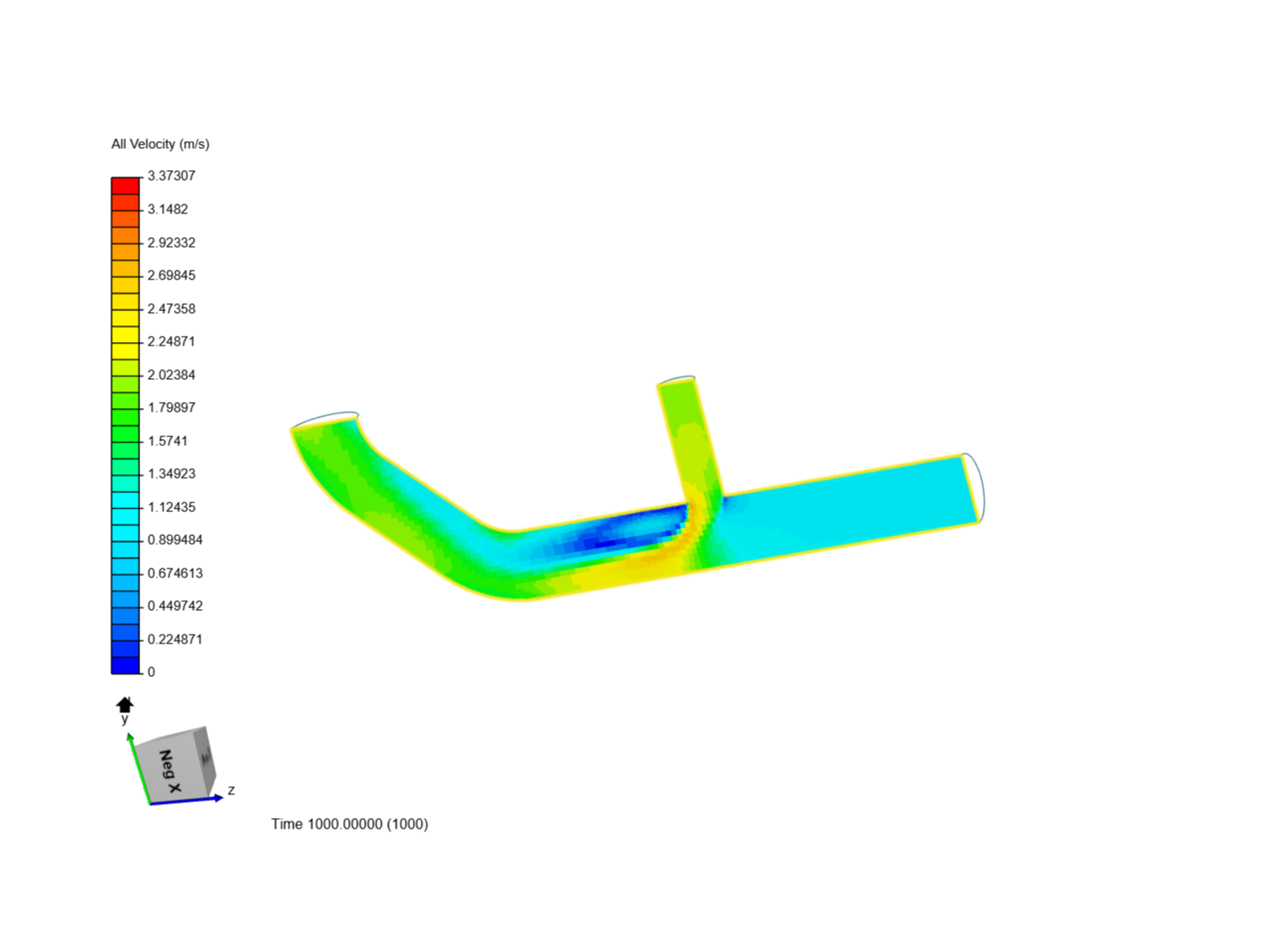Click the z axis label on triad
This screenshot has height=952, width=1270.
point(231,790)
